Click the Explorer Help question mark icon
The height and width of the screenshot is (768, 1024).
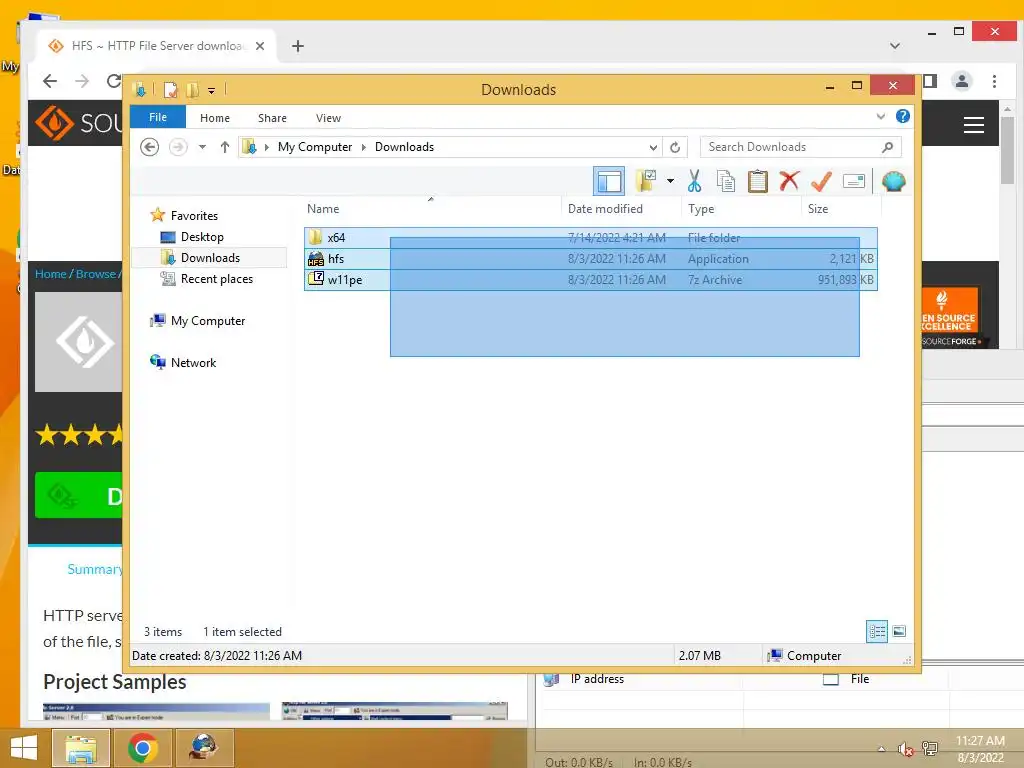click(903, 116)
